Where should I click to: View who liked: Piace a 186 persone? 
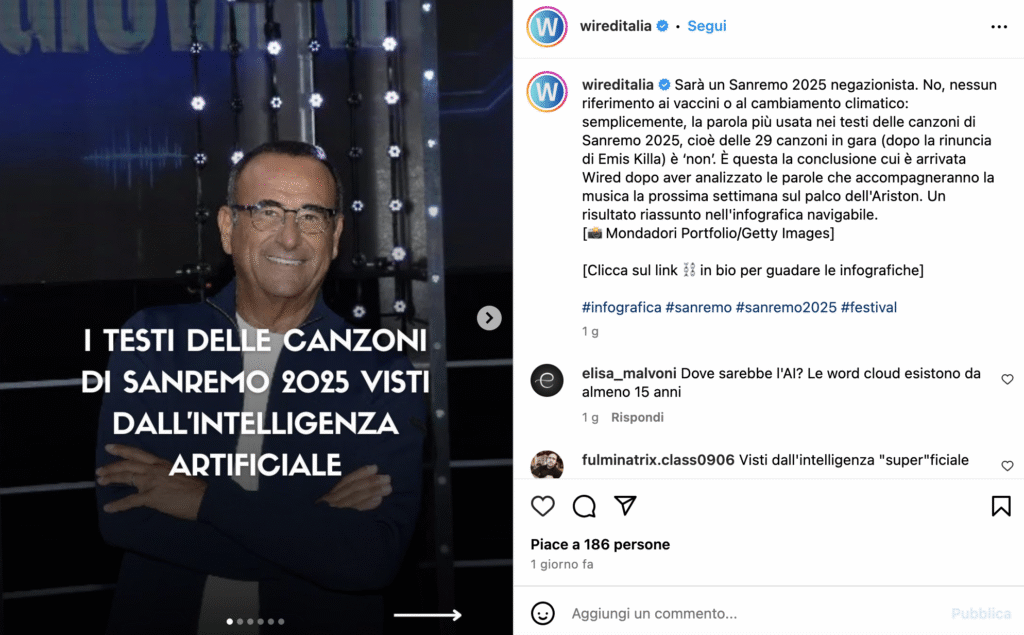coord(600,544)
